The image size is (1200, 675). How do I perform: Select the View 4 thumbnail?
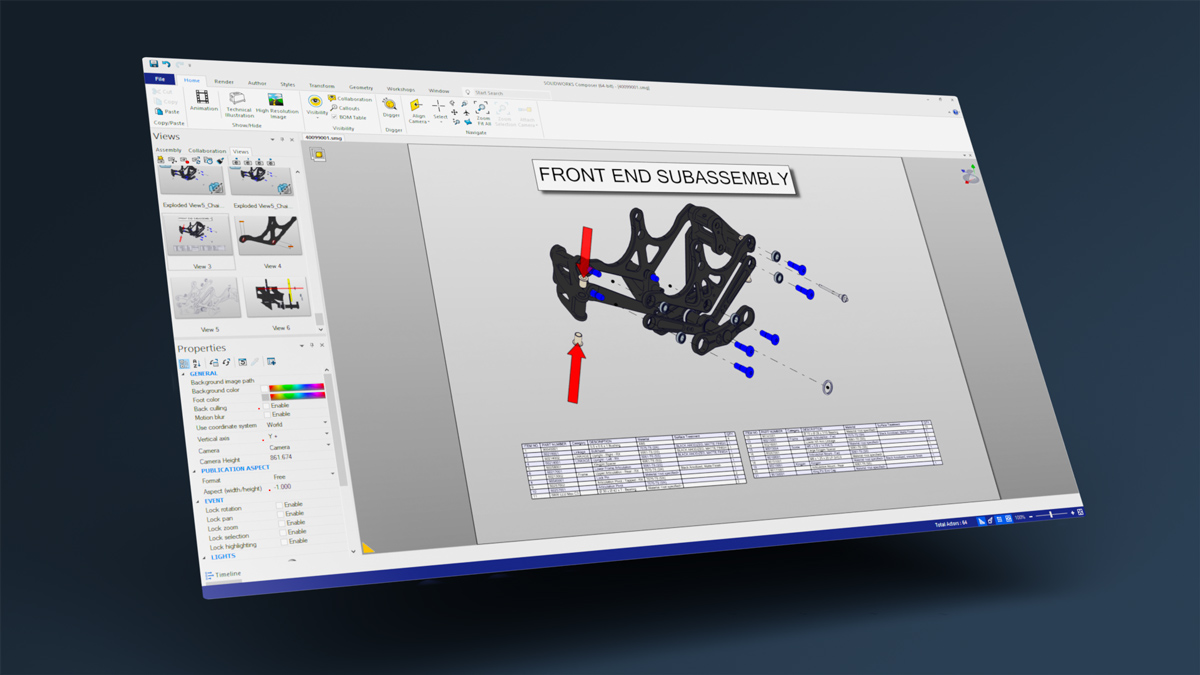click(269, 238)
